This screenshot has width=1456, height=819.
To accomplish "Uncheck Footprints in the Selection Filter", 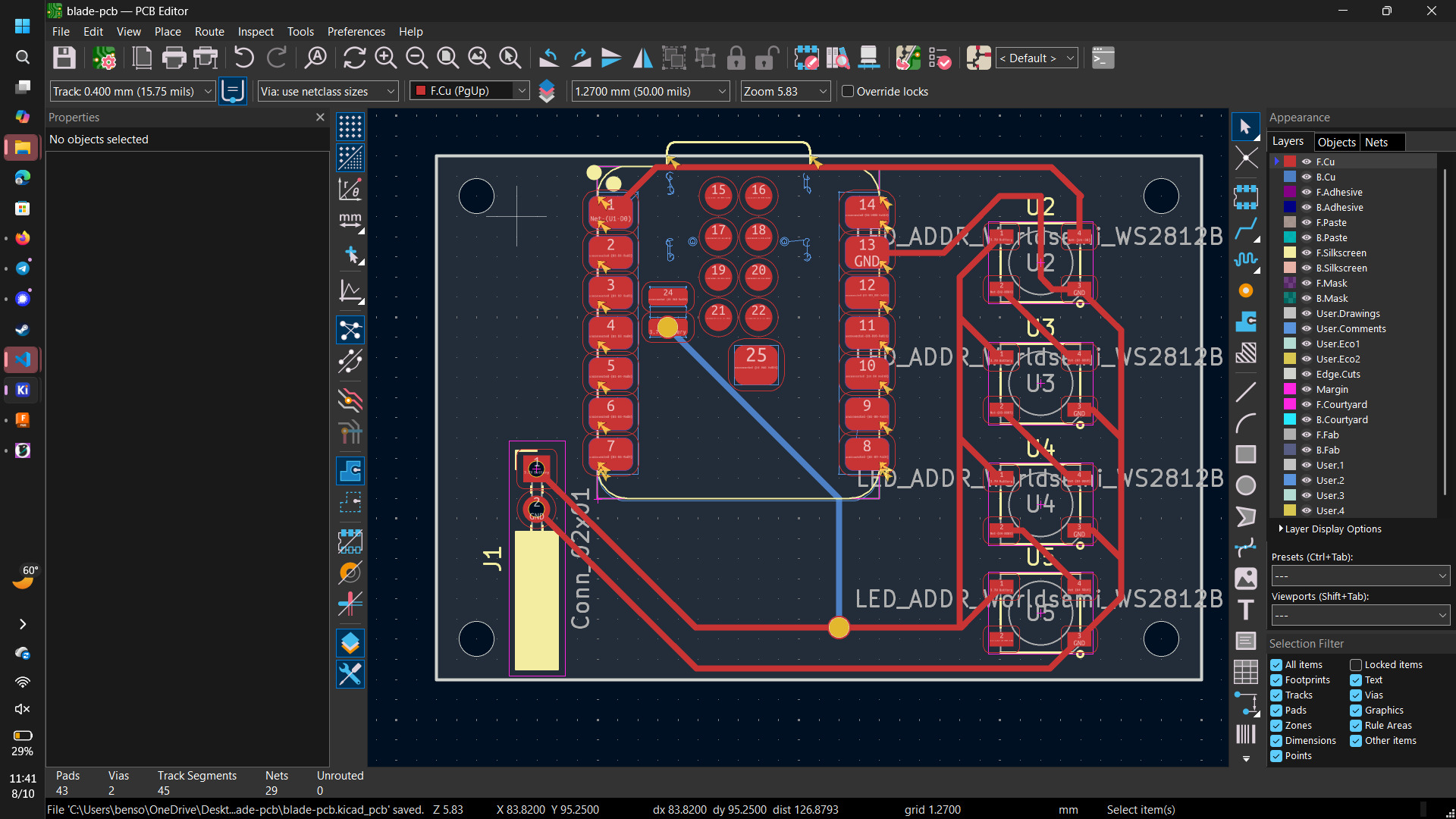I will click(1276, 680).
